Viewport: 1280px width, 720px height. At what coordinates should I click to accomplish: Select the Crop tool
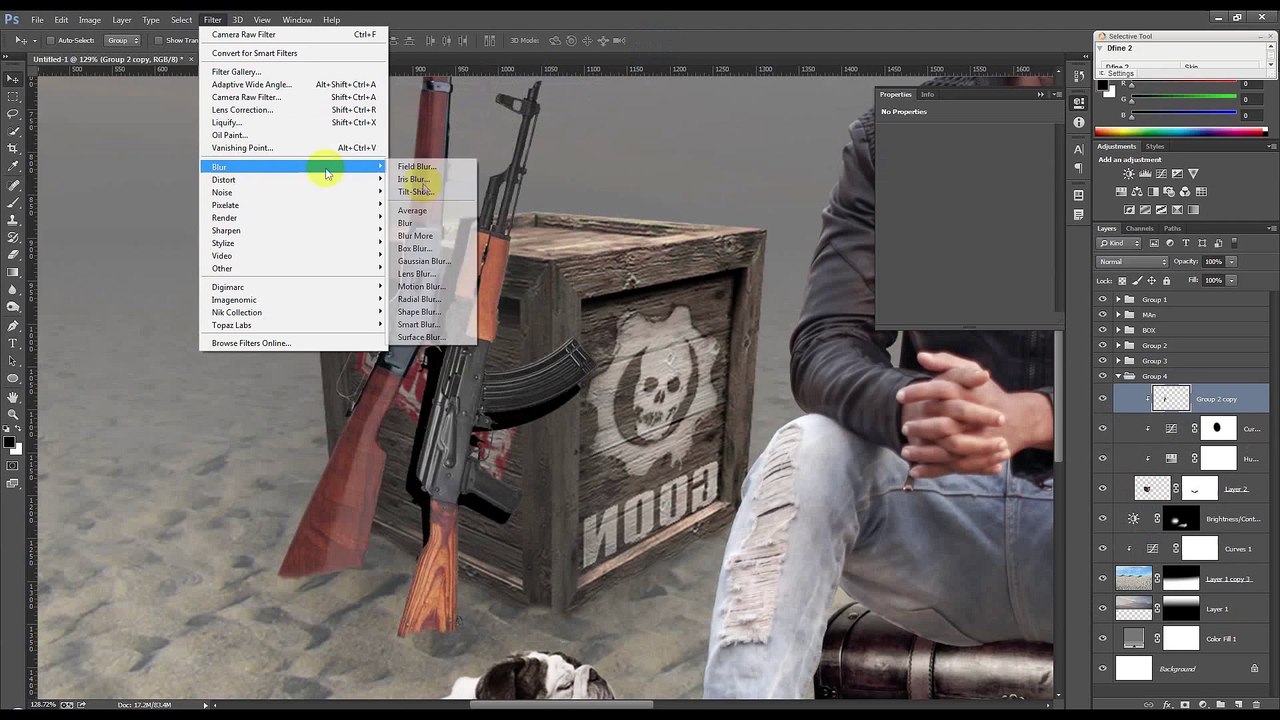(x=12, y=149)
